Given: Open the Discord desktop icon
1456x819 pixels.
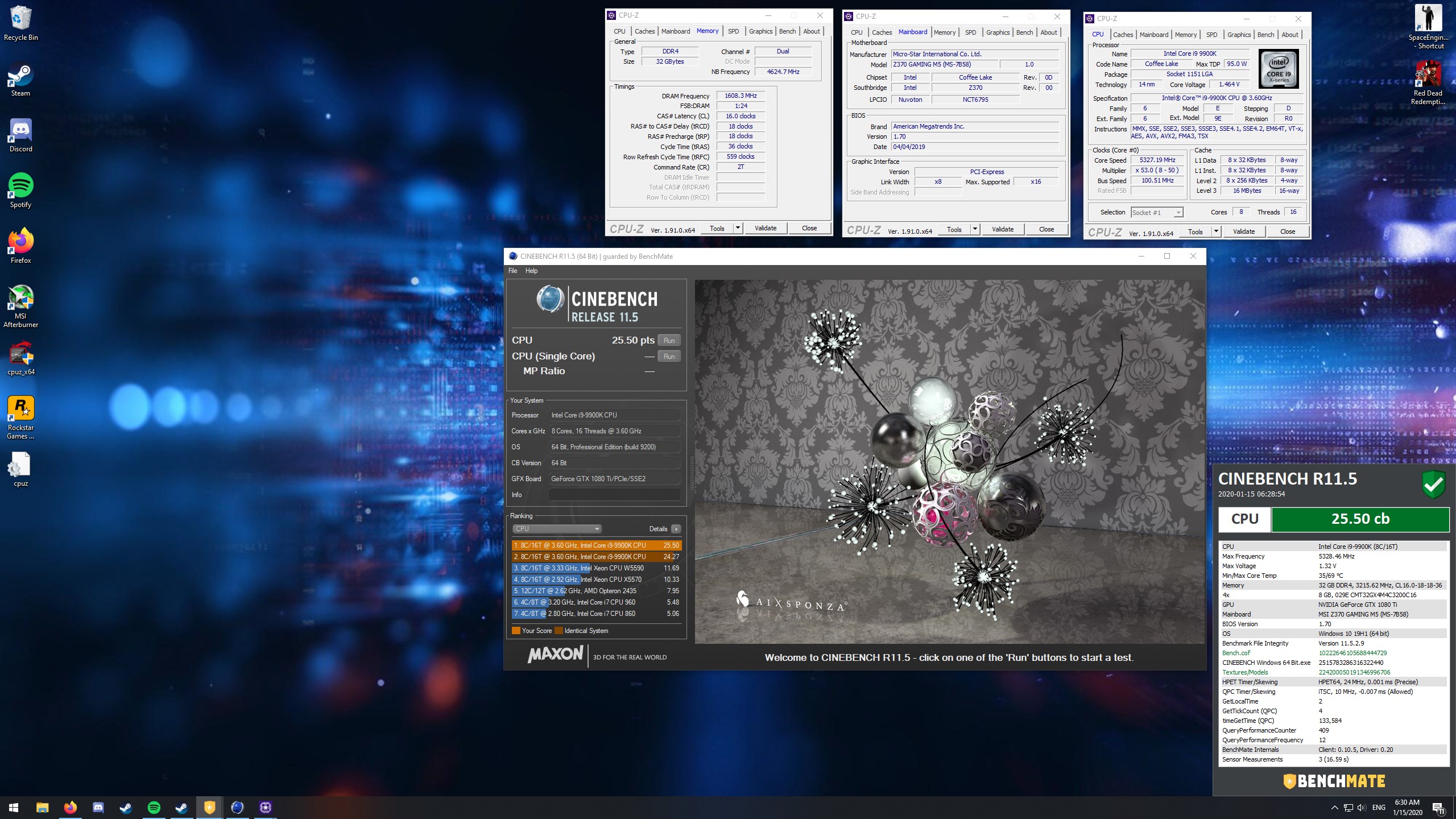Looking at the screenshot, I should pos(21,135).
